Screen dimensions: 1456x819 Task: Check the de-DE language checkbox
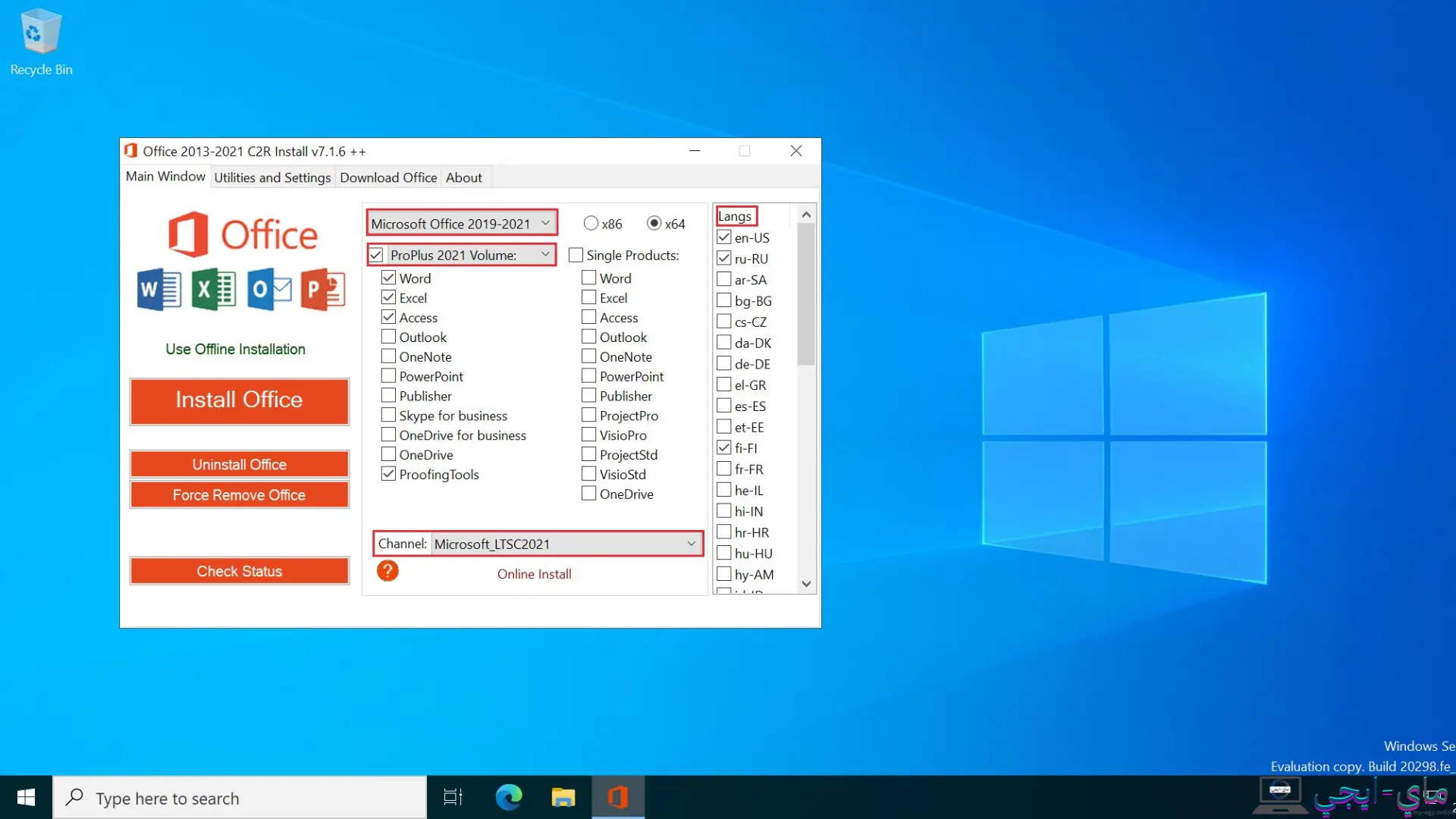724,364
